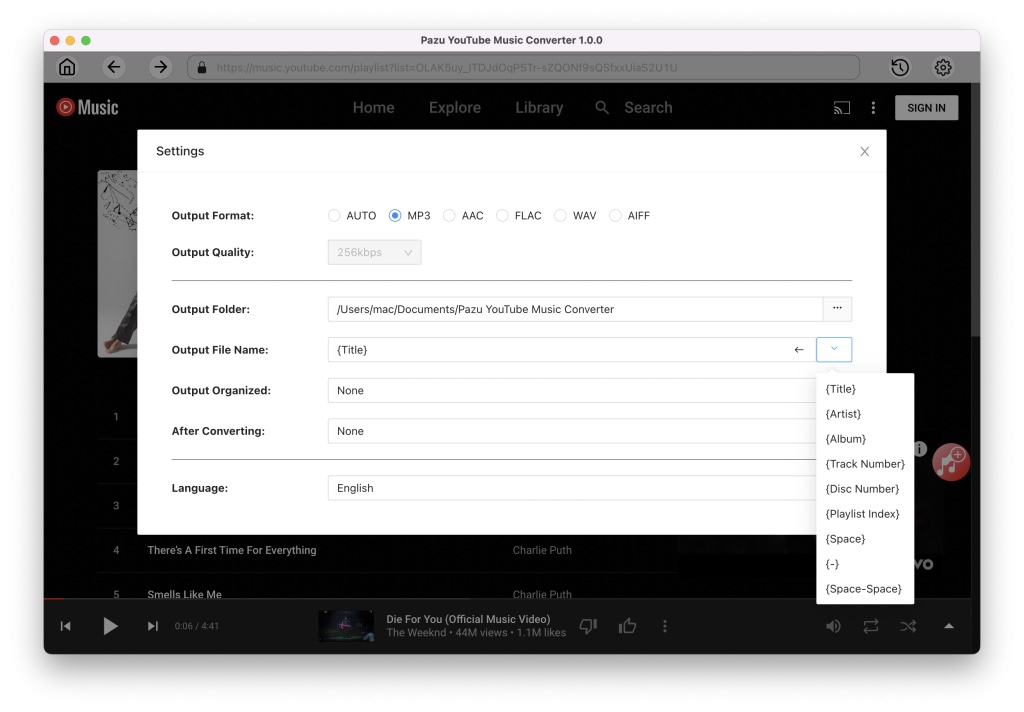
Task: Switch to the Explore tab
Action: pyautogui.click(x=454, y=107)
